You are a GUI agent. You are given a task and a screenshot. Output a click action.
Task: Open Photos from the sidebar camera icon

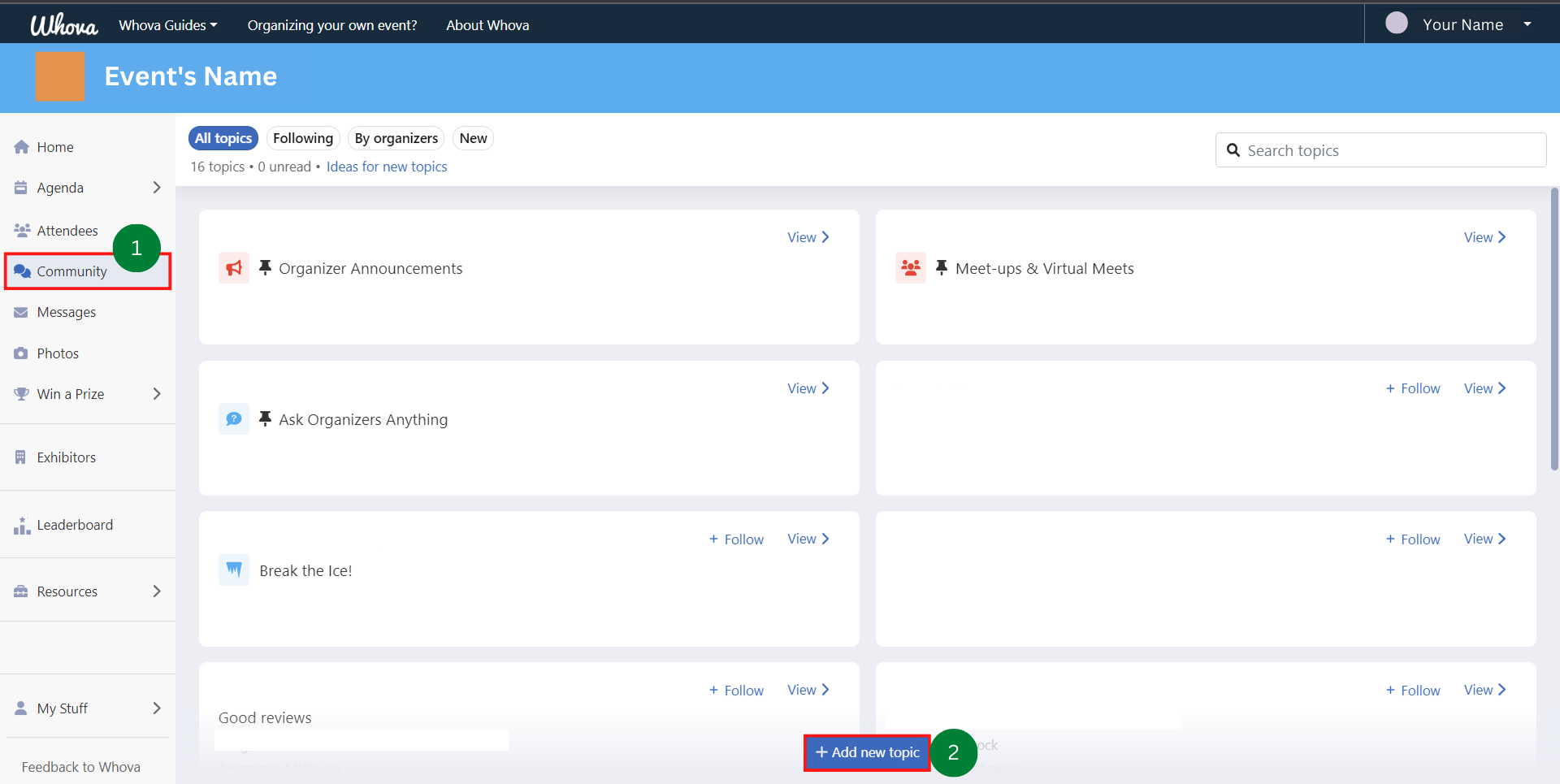pyautogui.click(x=21, y=353)
